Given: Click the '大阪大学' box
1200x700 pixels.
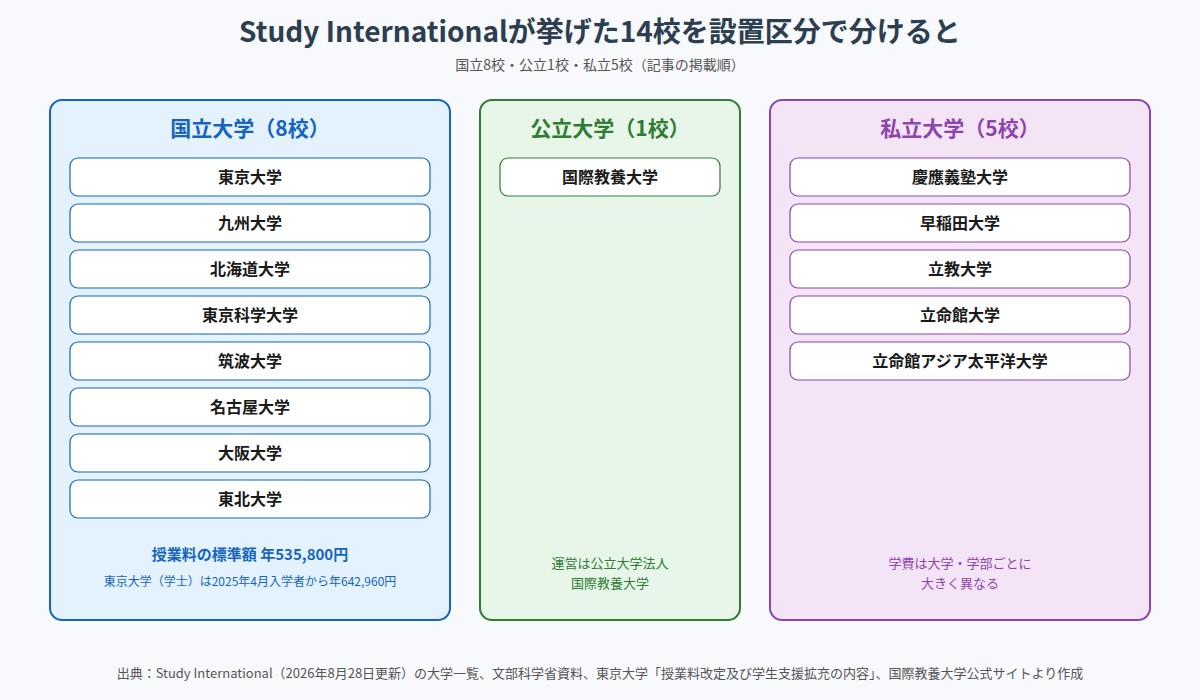Looking at the screenshot, I should 250,453.
